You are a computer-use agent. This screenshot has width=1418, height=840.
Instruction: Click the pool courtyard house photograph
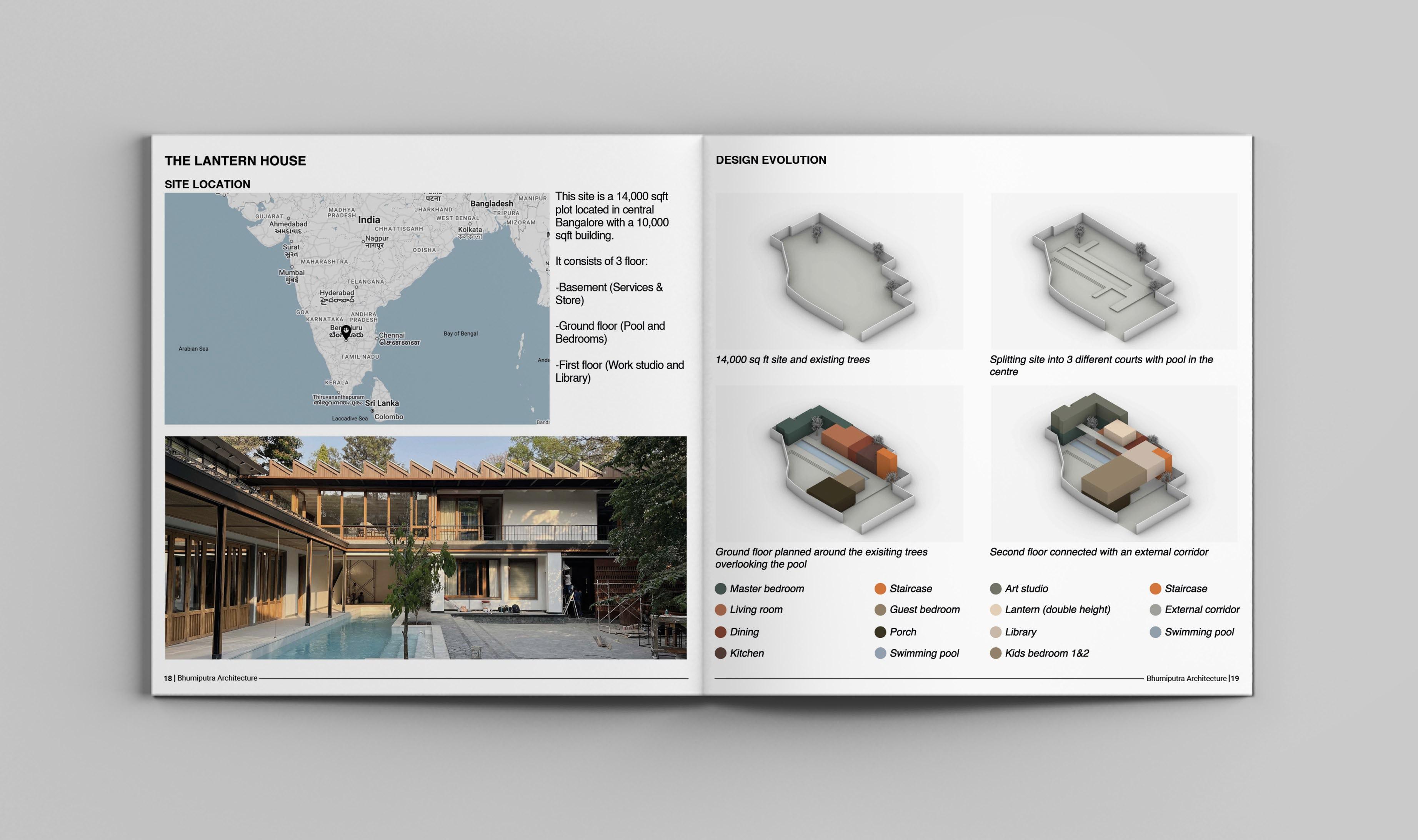425,547
